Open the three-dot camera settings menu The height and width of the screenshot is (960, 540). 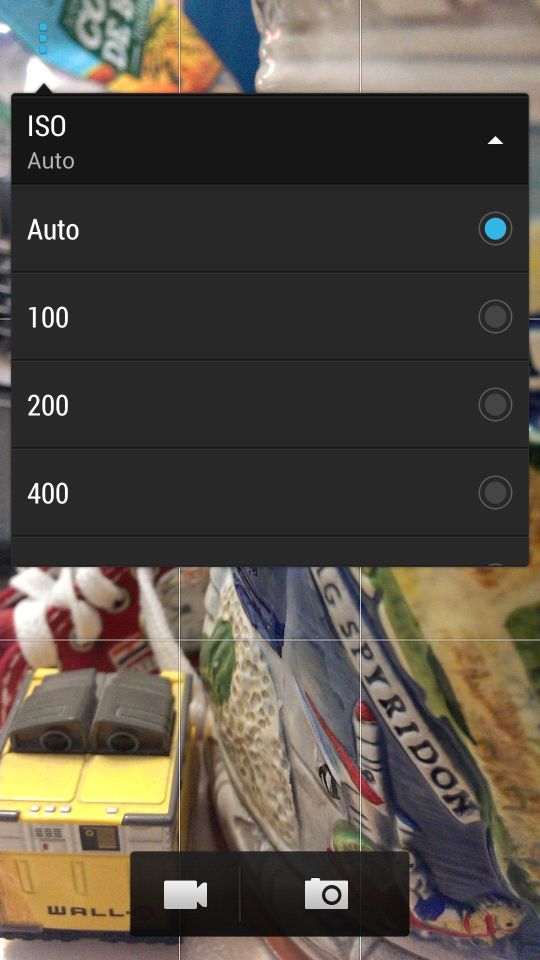43,39
